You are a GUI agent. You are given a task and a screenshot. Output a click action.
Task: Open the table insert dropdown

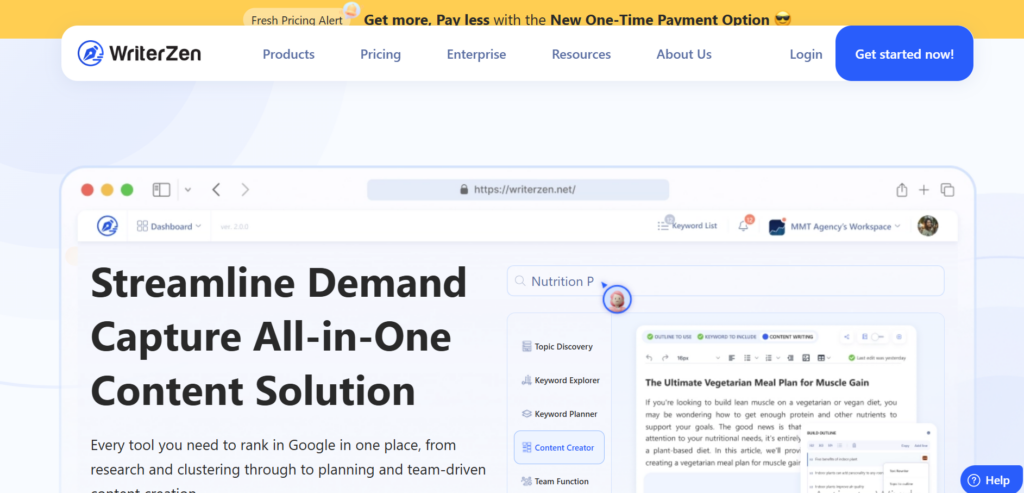pos(824,358)
